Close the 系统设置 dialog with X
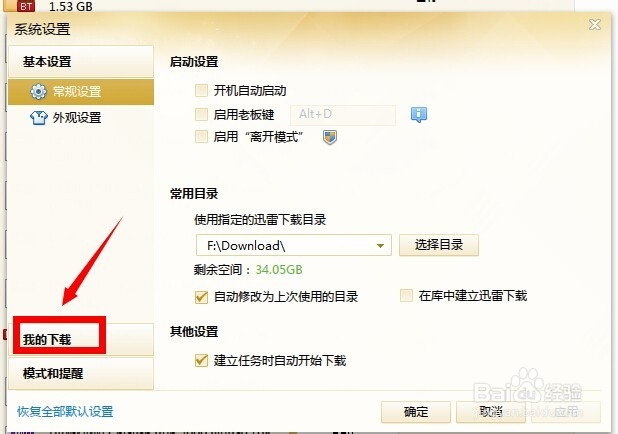 click(x=595, y=24)
